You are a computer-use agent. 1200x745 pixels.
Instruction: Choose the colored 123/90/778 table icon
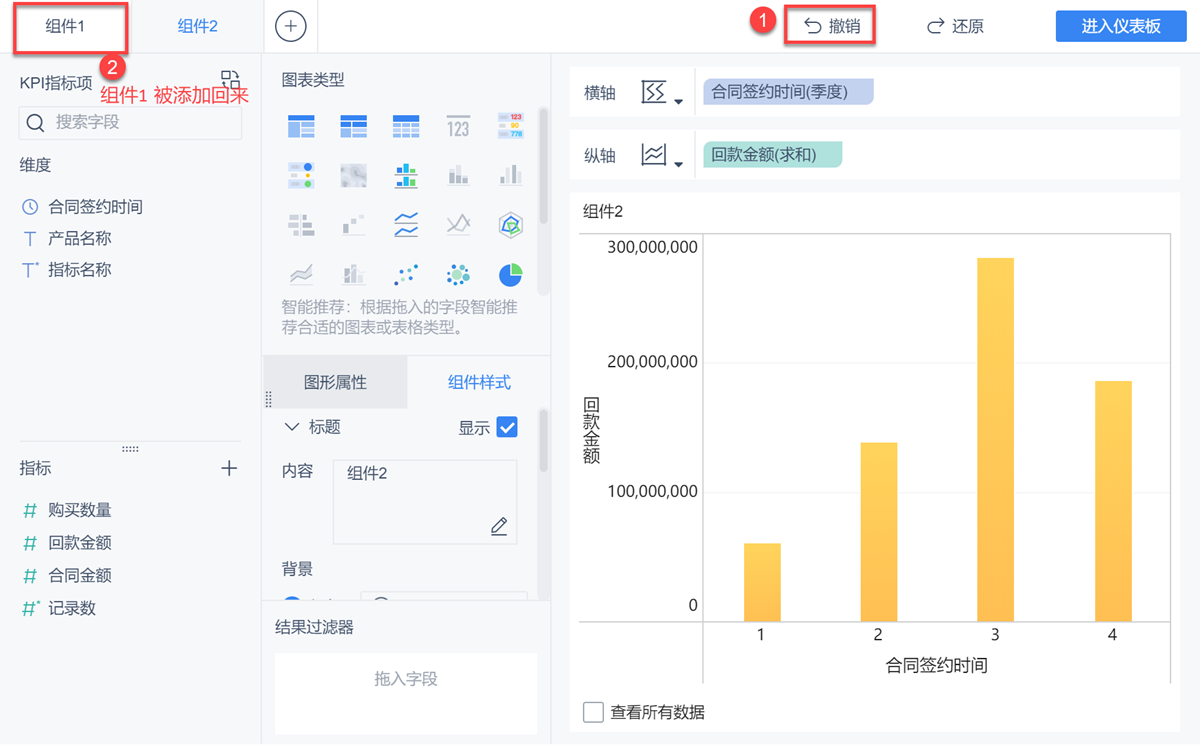[510, 126]
